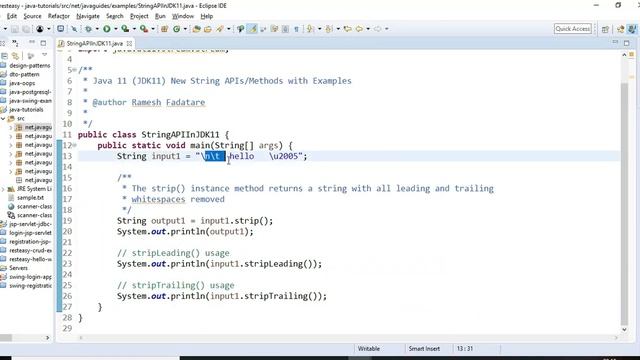Open the Next Annotation dropdown arrow
The image size is (640, 360).
click(x=319, y=29)
